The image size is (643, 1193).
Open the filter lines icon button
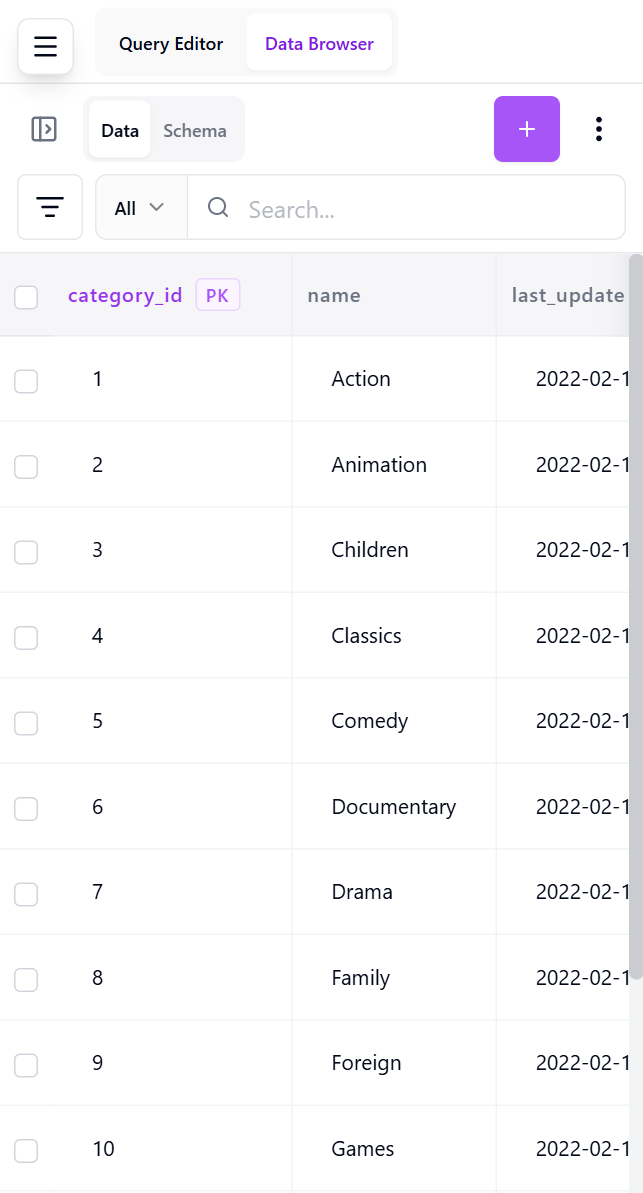click(x=50, y=207)
